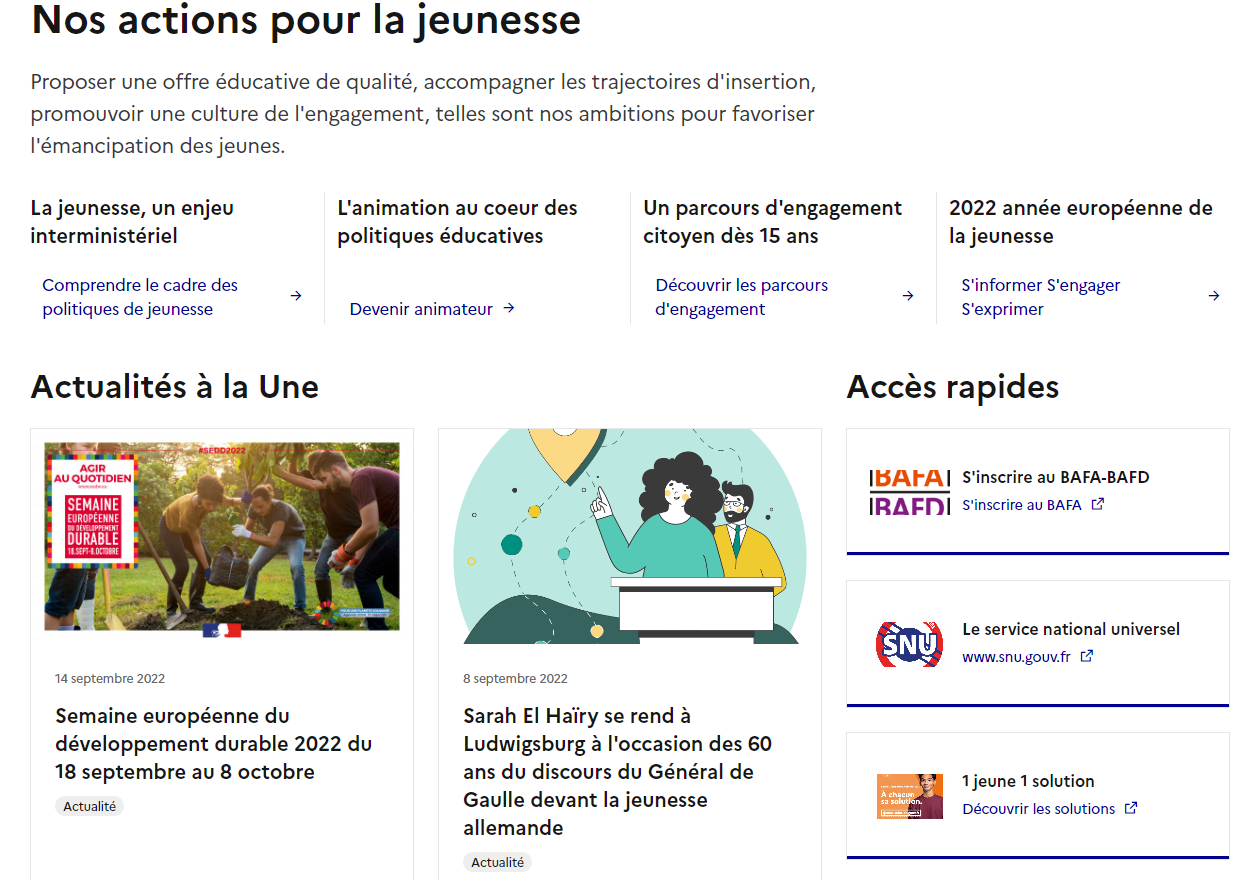The width and height of the screenshot is (1242, 880).
Task: Click heading 'L'animation au coeur des politiques éducatives'
Action: pos(457,222)
